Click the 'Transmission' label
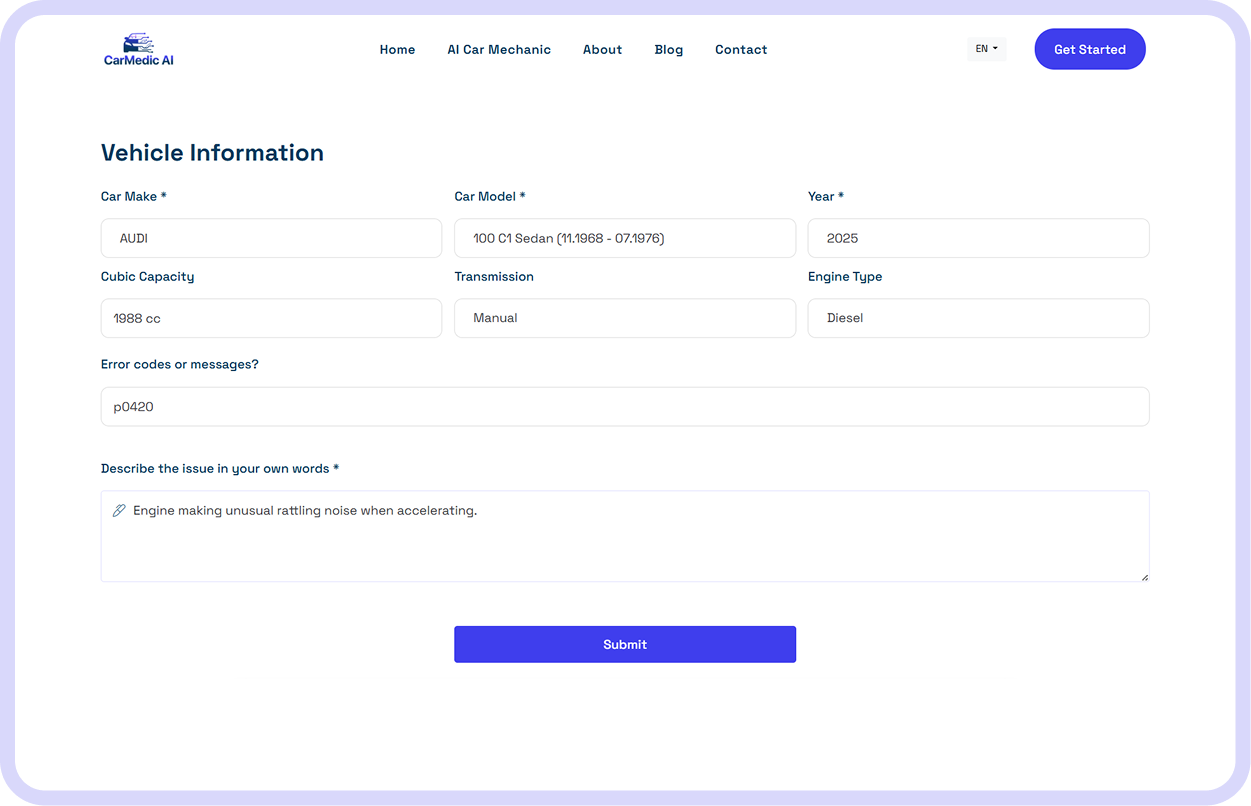This screenshot has height=806, width=1251. point(494,276)
